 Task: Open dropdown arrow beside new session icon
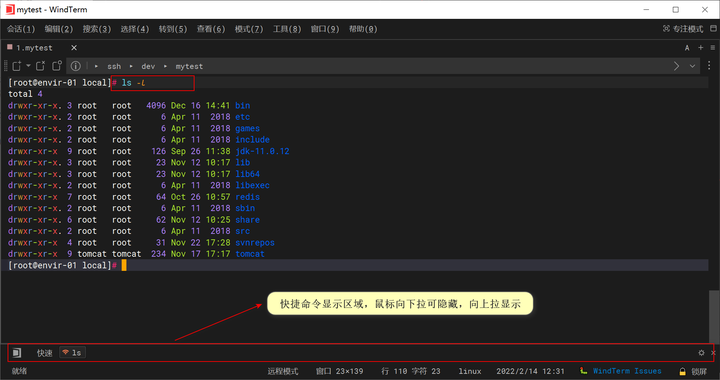(x=28, y=66)
